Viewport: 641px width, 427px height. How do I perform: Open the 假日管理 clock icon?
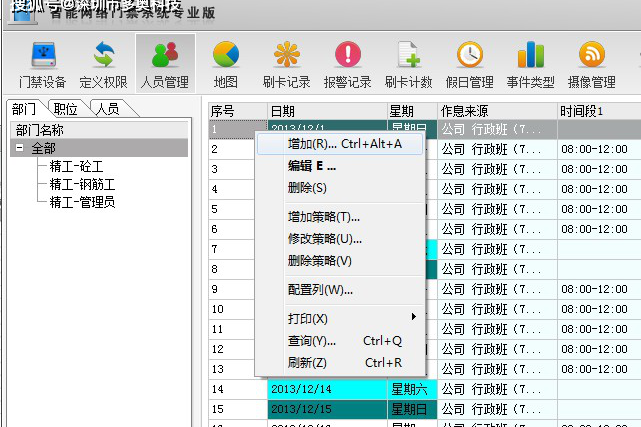(x=470, y=64)
